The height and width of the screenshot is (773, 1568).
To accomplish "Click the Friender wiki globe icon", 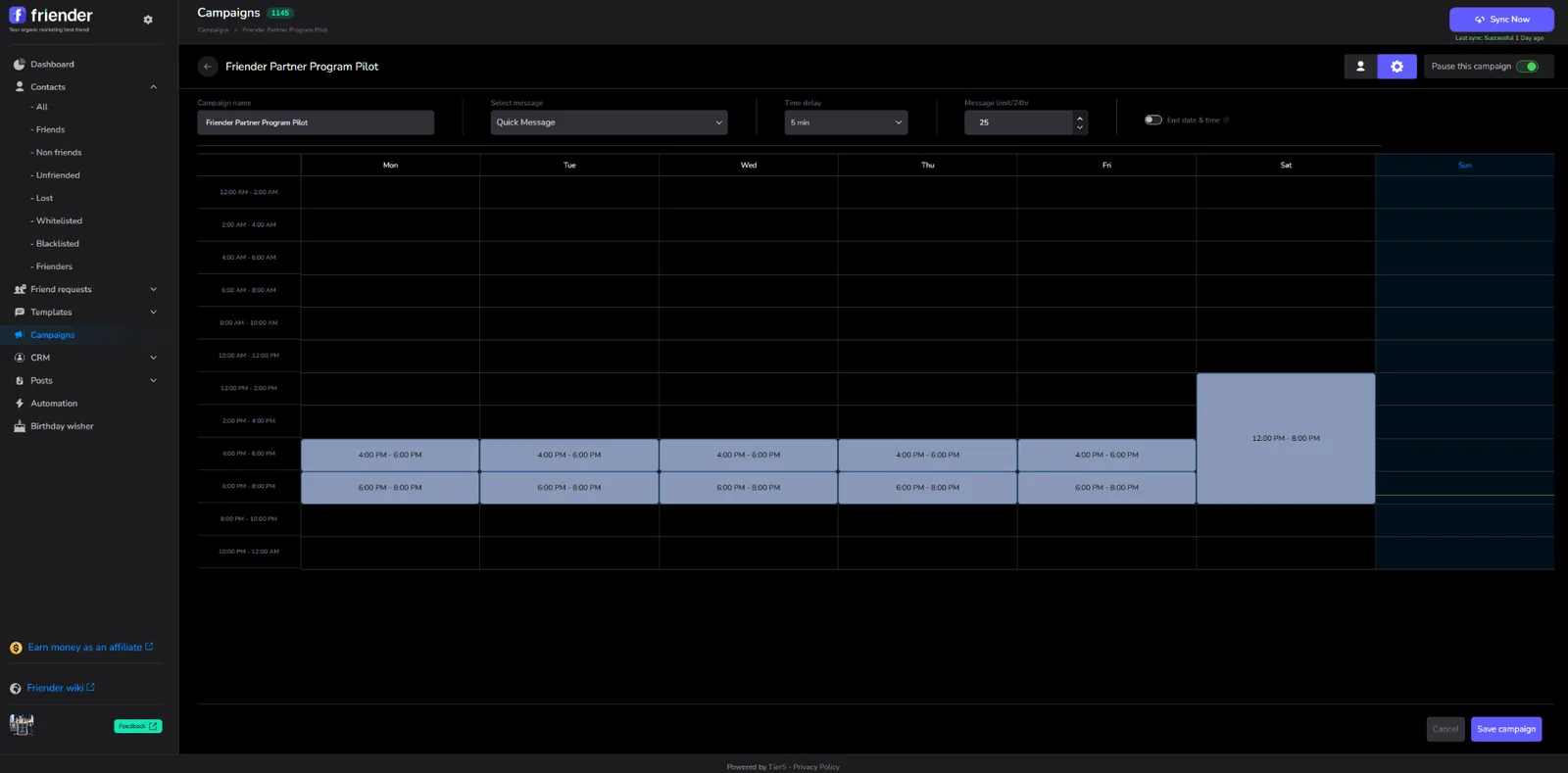I will coord(16,689).
